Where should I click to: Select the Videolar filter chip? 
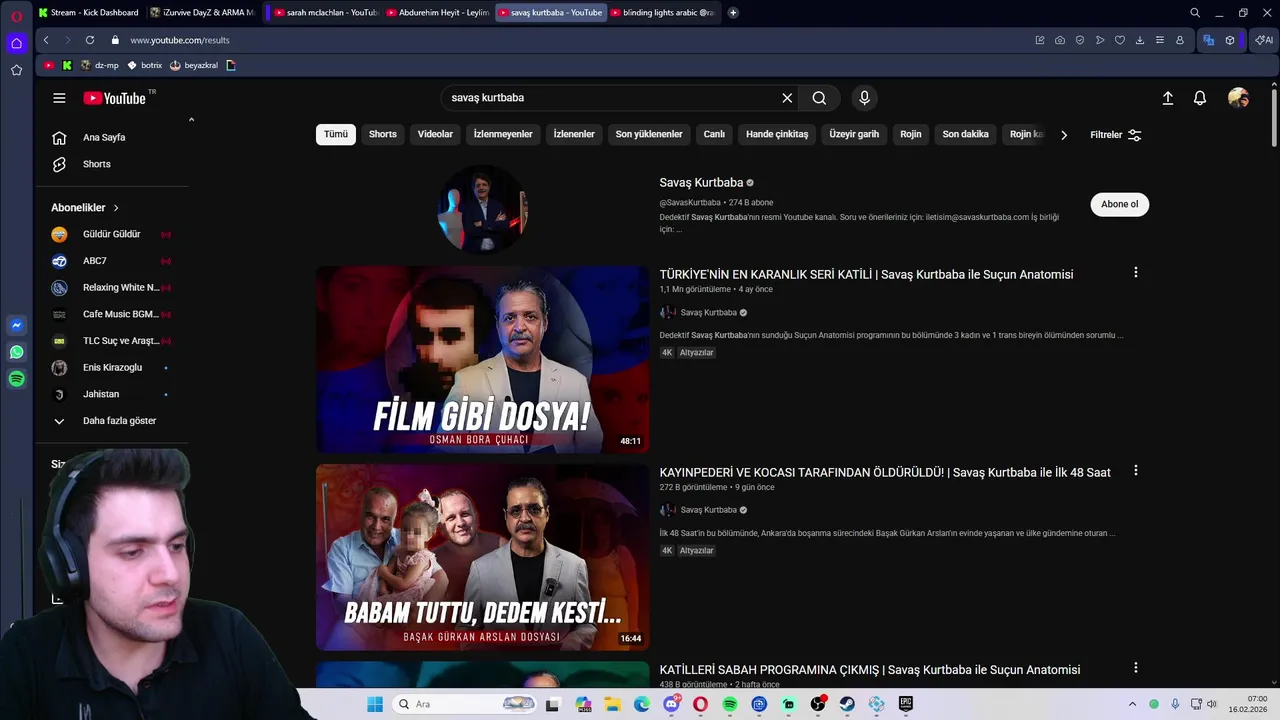435,134
